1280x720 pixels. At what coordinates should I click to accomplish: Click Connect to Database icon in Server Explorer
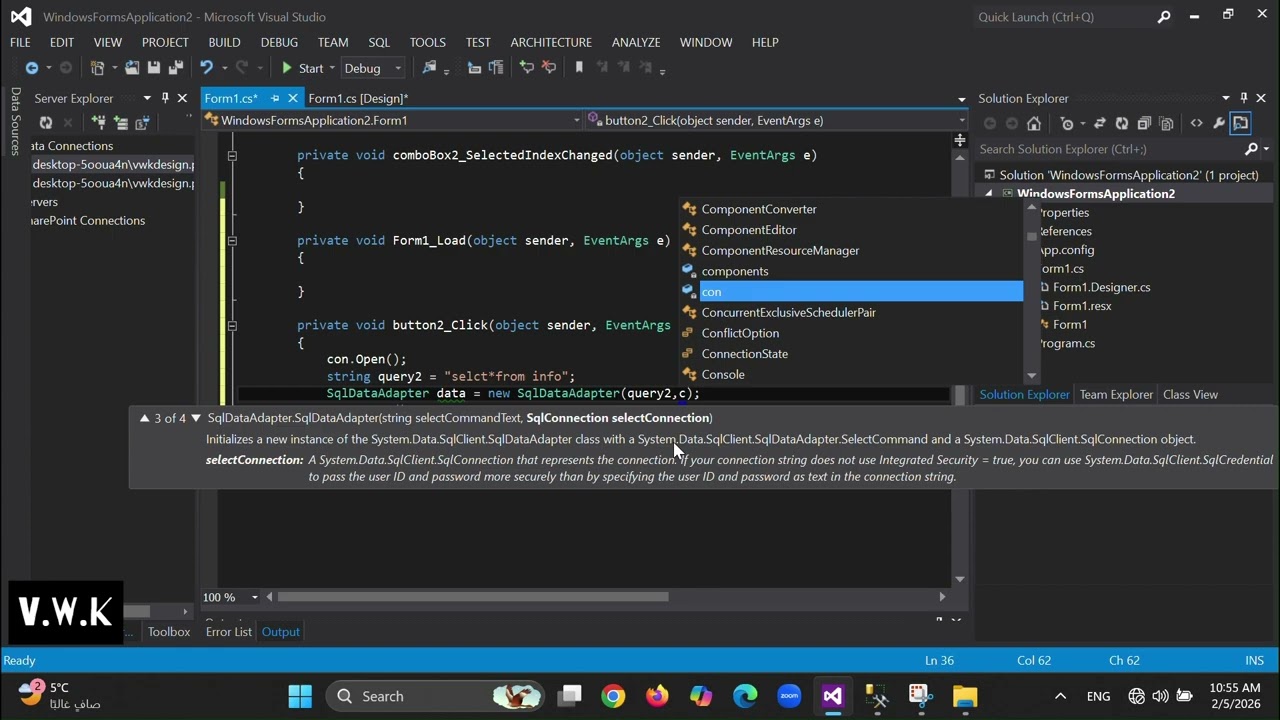[x=98, y=123]
